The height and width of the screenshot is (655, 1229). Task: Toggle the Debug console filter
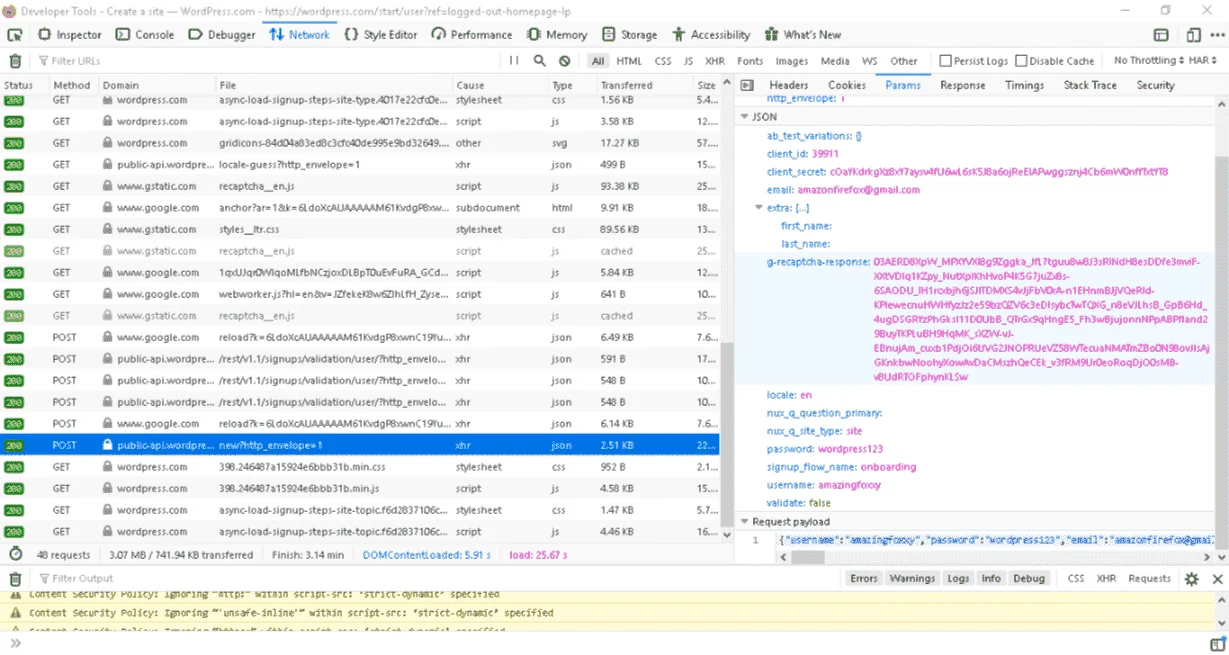pos(1028,578)
